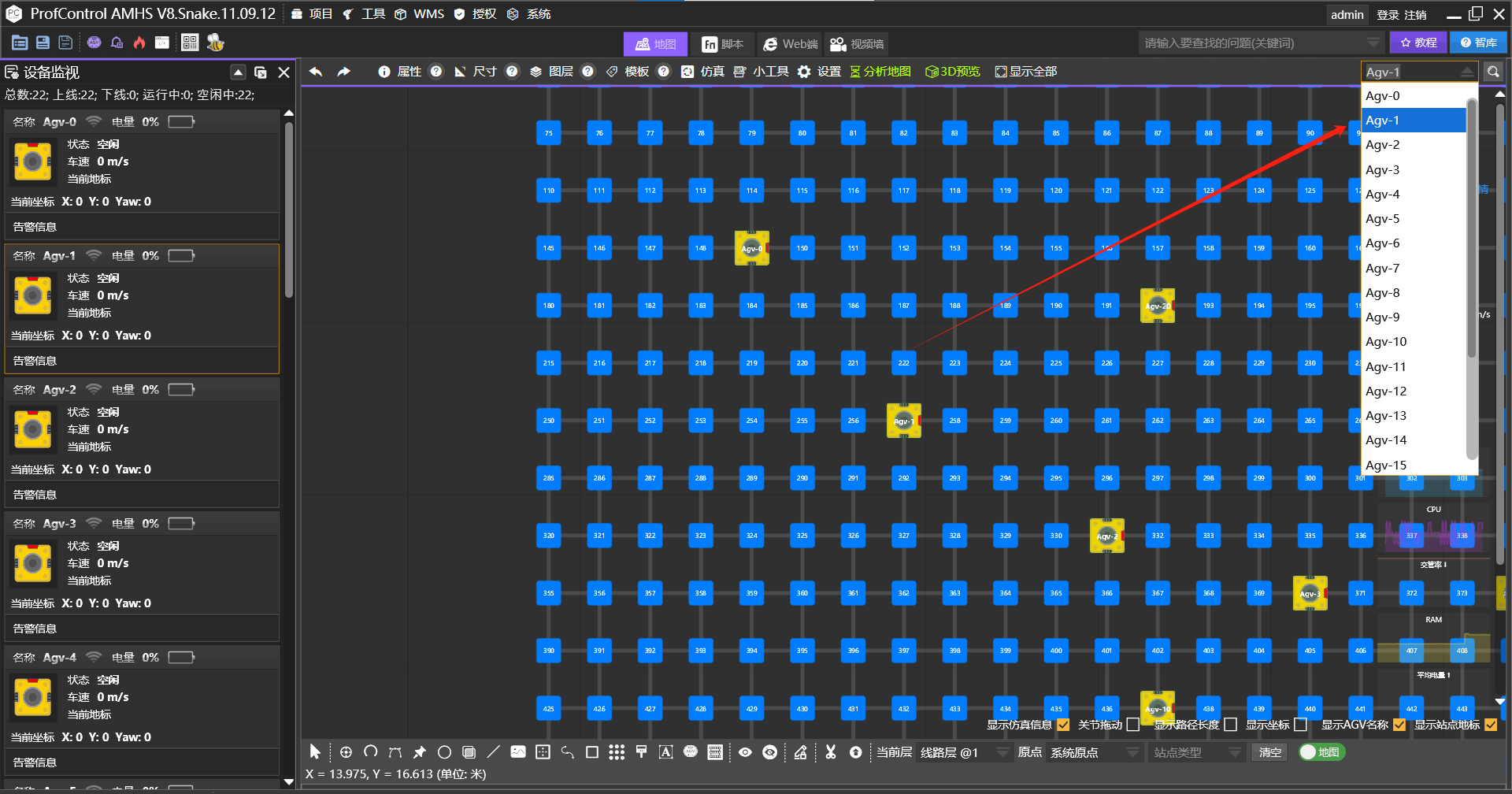This screenshot has height=794, width=1512.
Task: Open the QR code tool in the top toolbar
Action: click(x=190, y=43)
